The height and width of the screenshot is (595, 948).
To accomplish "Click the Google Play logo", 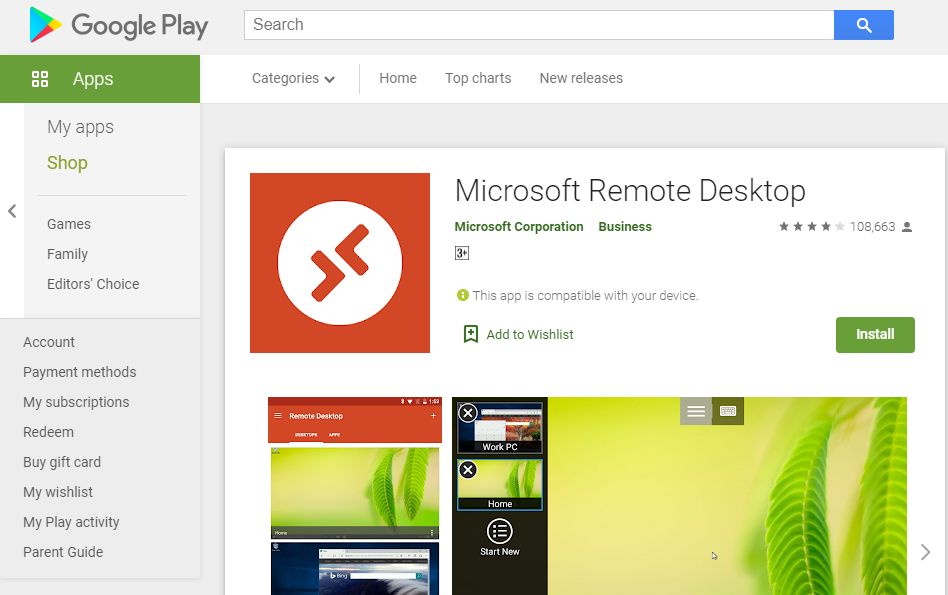I will pyautogui.click(x=118, y=25).
